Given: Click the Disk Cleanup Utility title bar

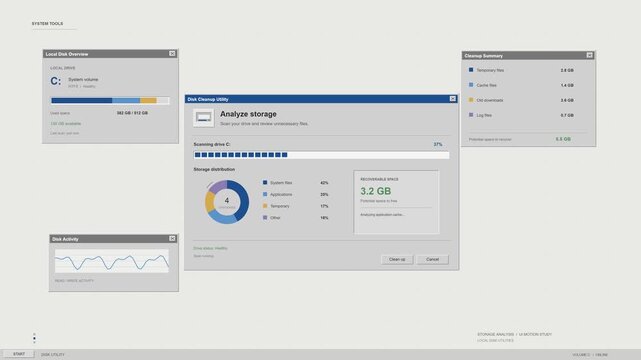Looking at the screenshot, I should (321, 99).
